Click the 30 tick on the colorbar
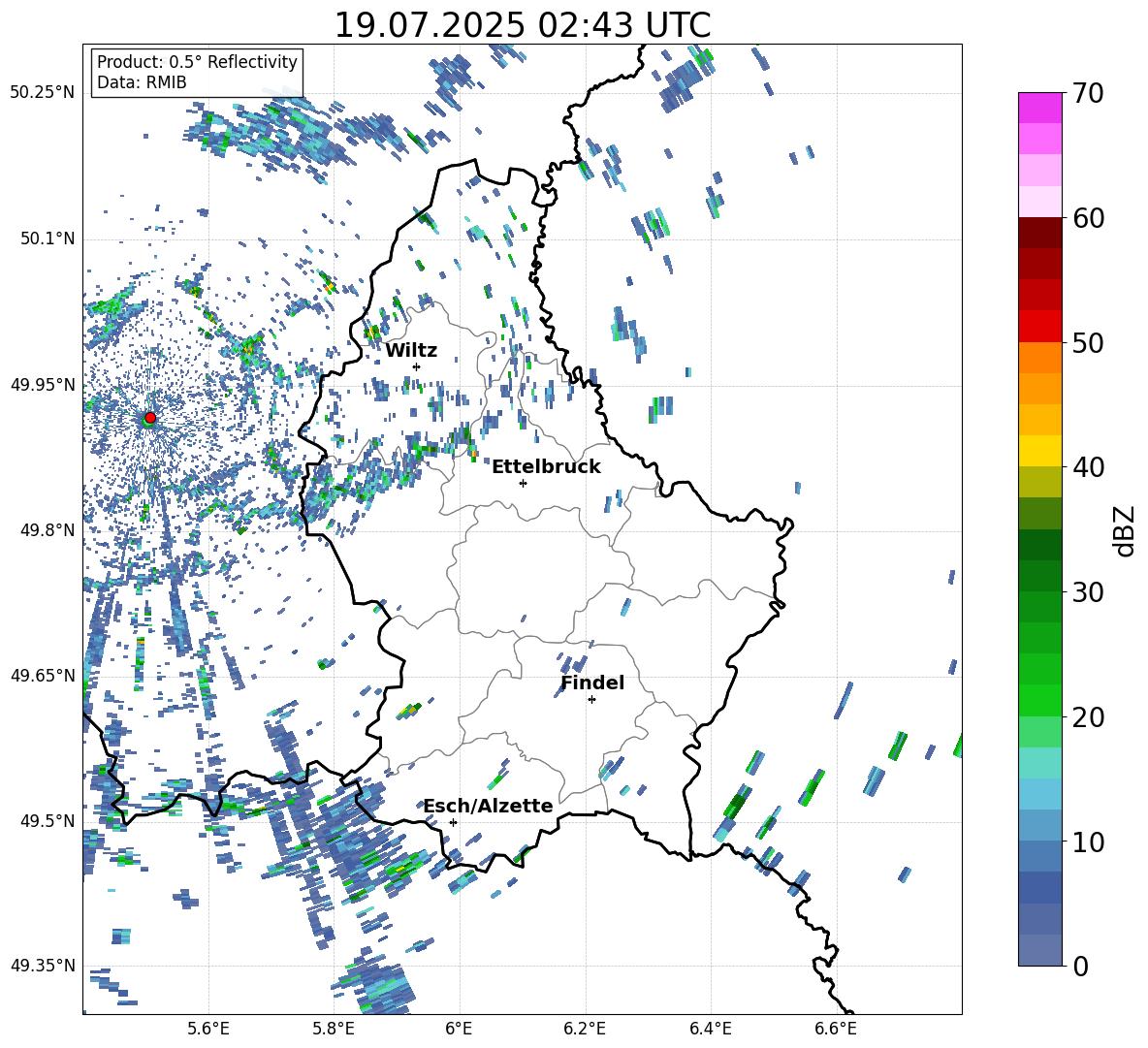The height and width of the screenshot is (1048, 1148). pyautogui.click(x=1088, y=591)
